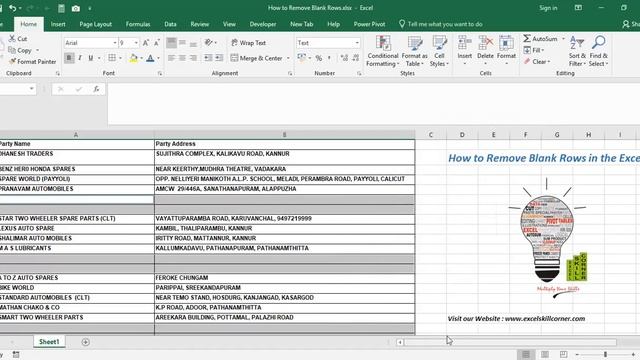This screenshot has height=360, width=640.
Task: Click the Orientation icon
Action: (209, 42)
